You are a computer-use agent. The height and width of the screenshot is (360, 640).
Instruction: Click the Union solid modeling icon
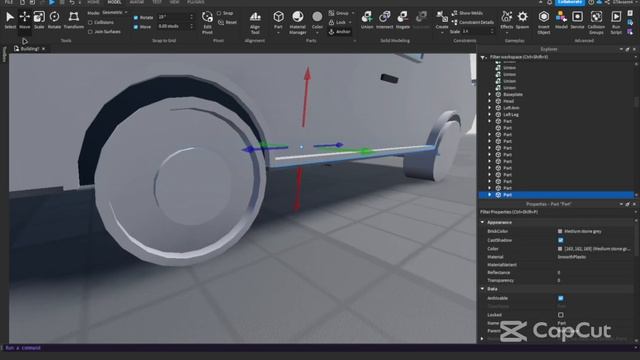pos(367,20)
